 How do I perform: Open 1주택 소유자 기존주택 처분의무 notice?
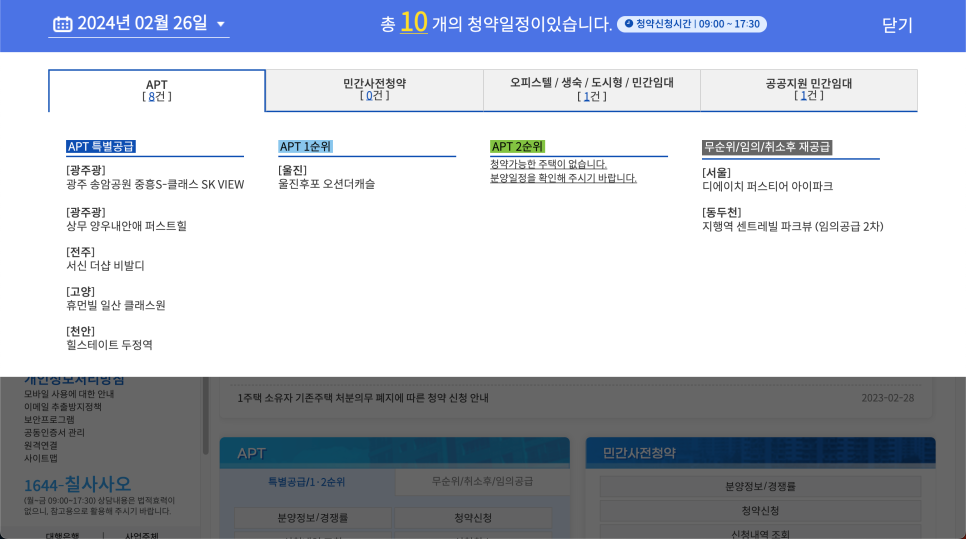coord(363,398)
